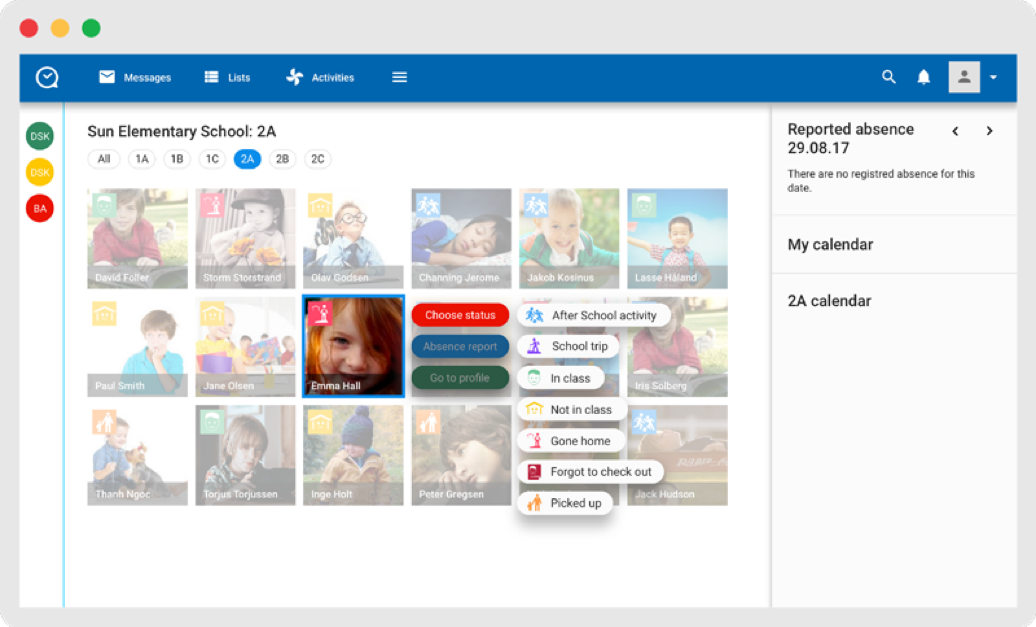Switch to the 1A class filter
This screenshot has width=1036, height=627.
click(x=142, y=159)
